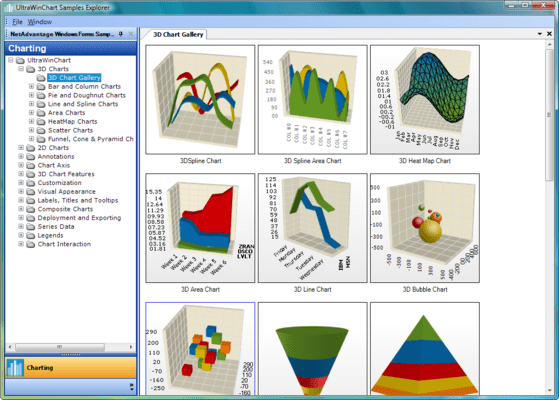The width and height of the screenshot is (559, 400).
Task: Click the folder icon beside Pie and Doughnut Charts
Action: (41, 96)
